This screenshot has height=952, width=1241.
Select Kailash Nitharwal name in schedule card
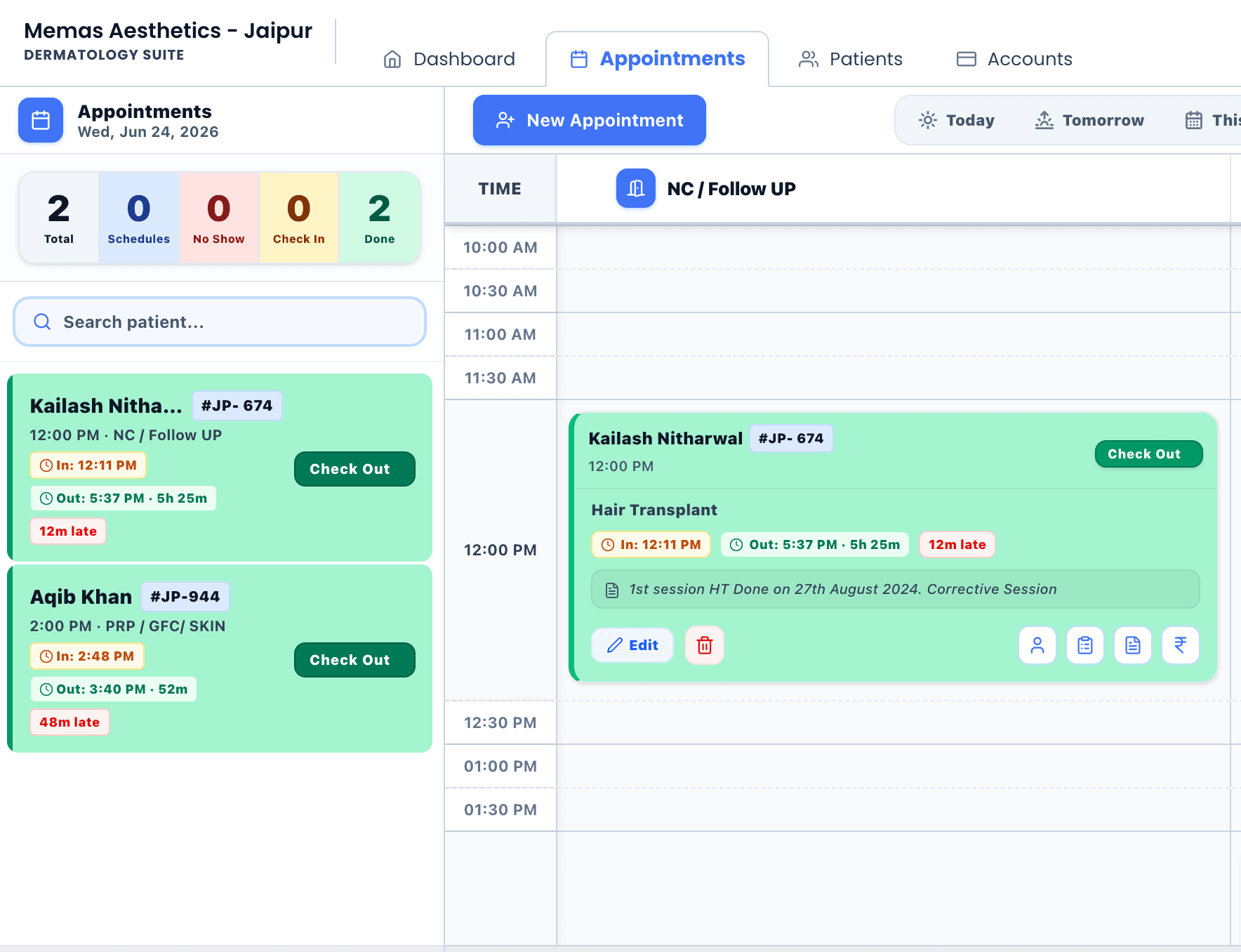[665, 439]
